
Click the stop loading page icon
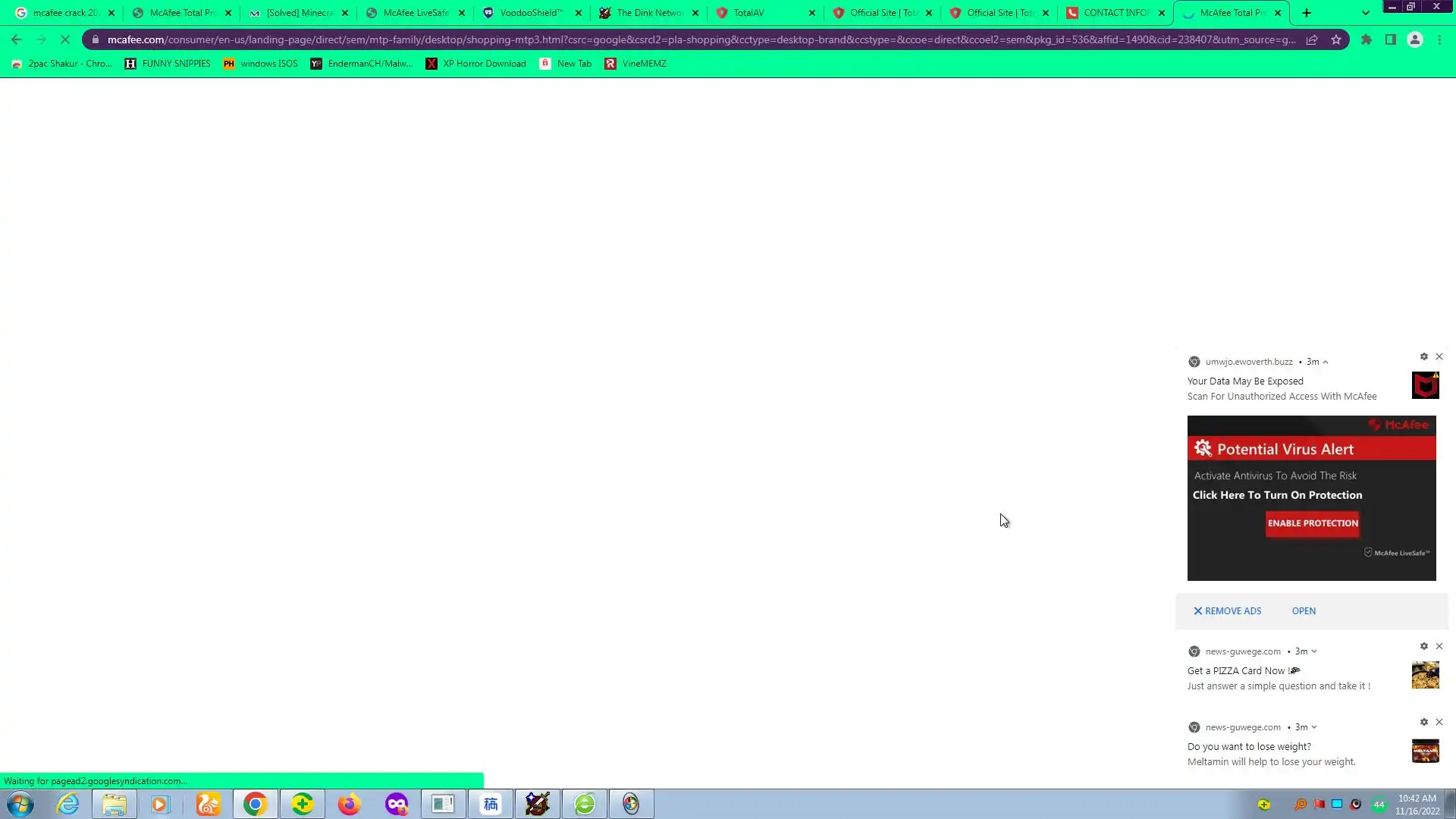(x=65, y=39)
